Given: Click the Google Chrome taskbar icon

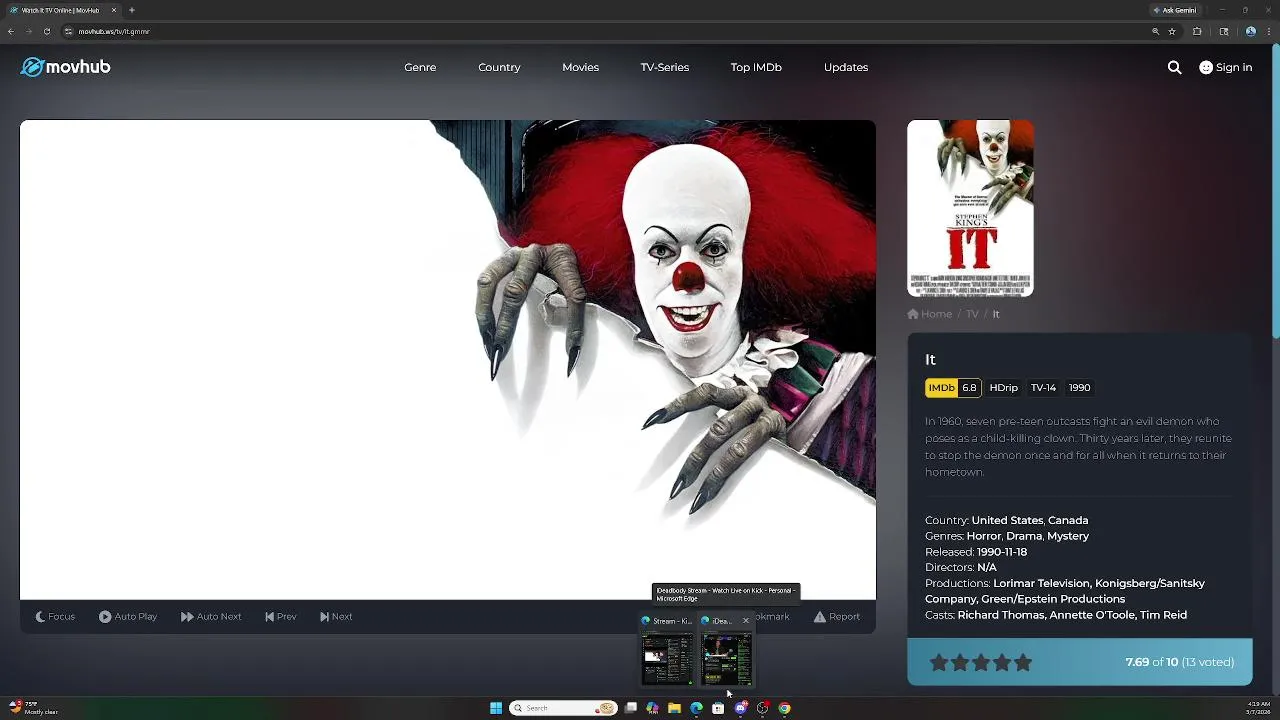Looking at the screenshot, I should pos(784,708).
